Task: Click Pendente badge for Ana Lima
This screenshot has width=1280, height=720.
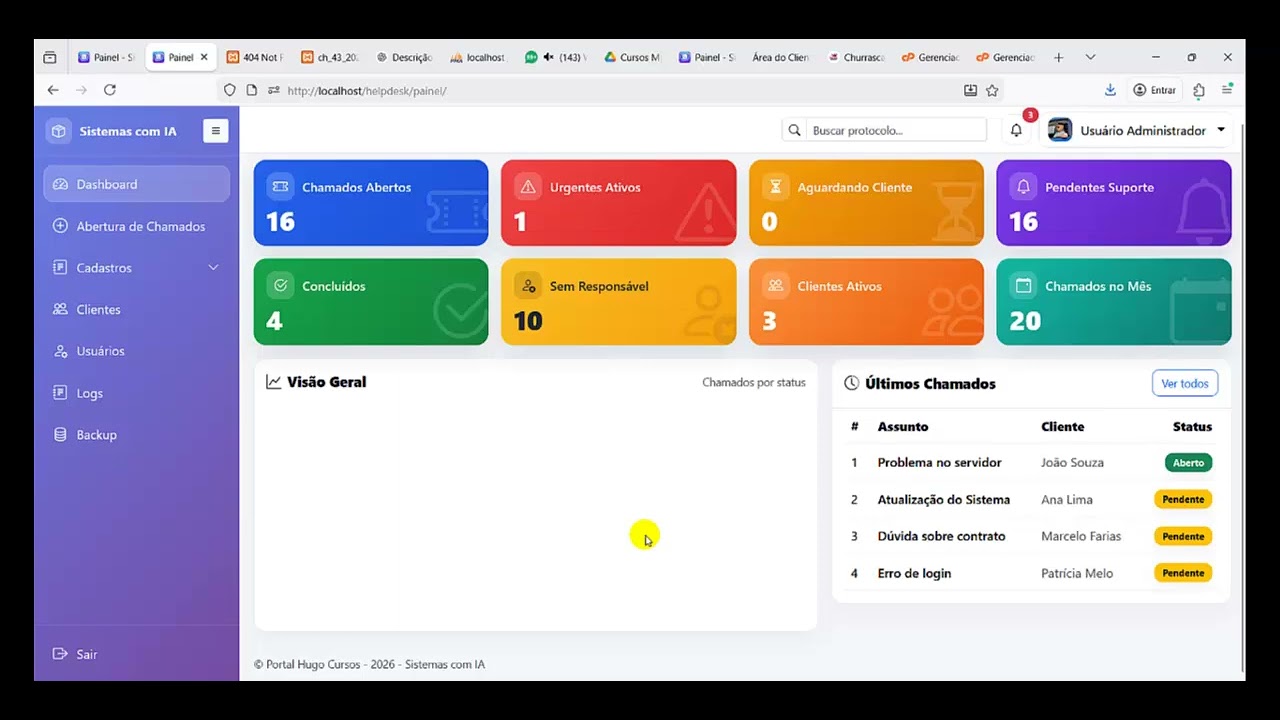Action: tap(1183, 499)
